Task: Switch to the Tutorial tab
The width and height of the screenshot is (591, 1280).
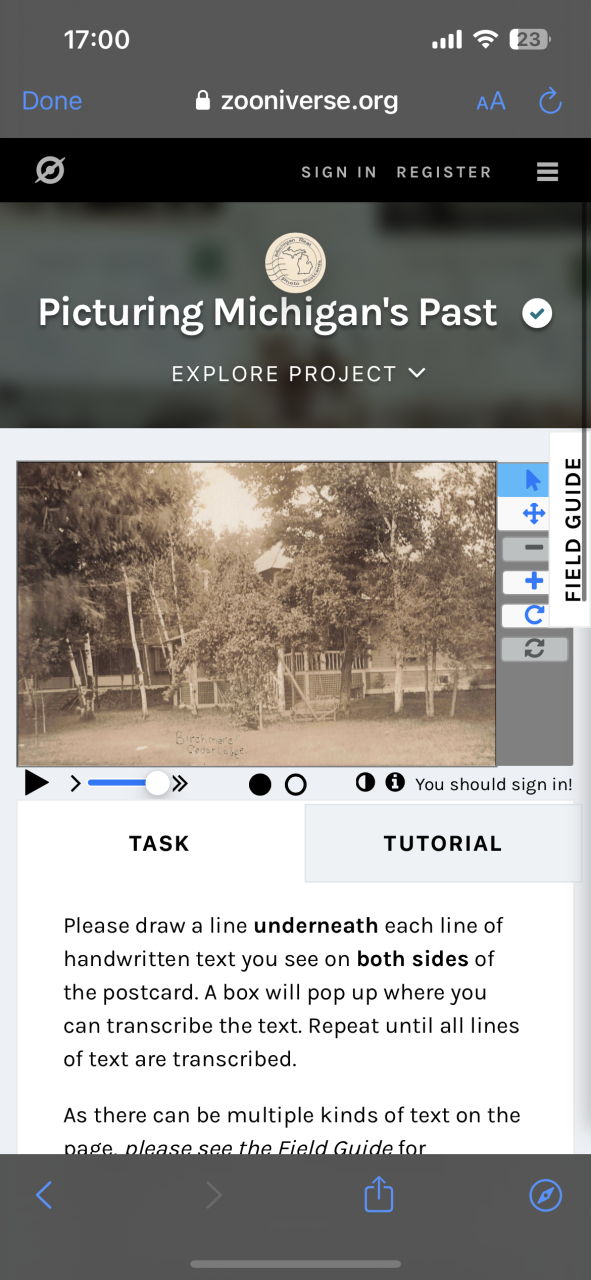Action: [443, 843]
